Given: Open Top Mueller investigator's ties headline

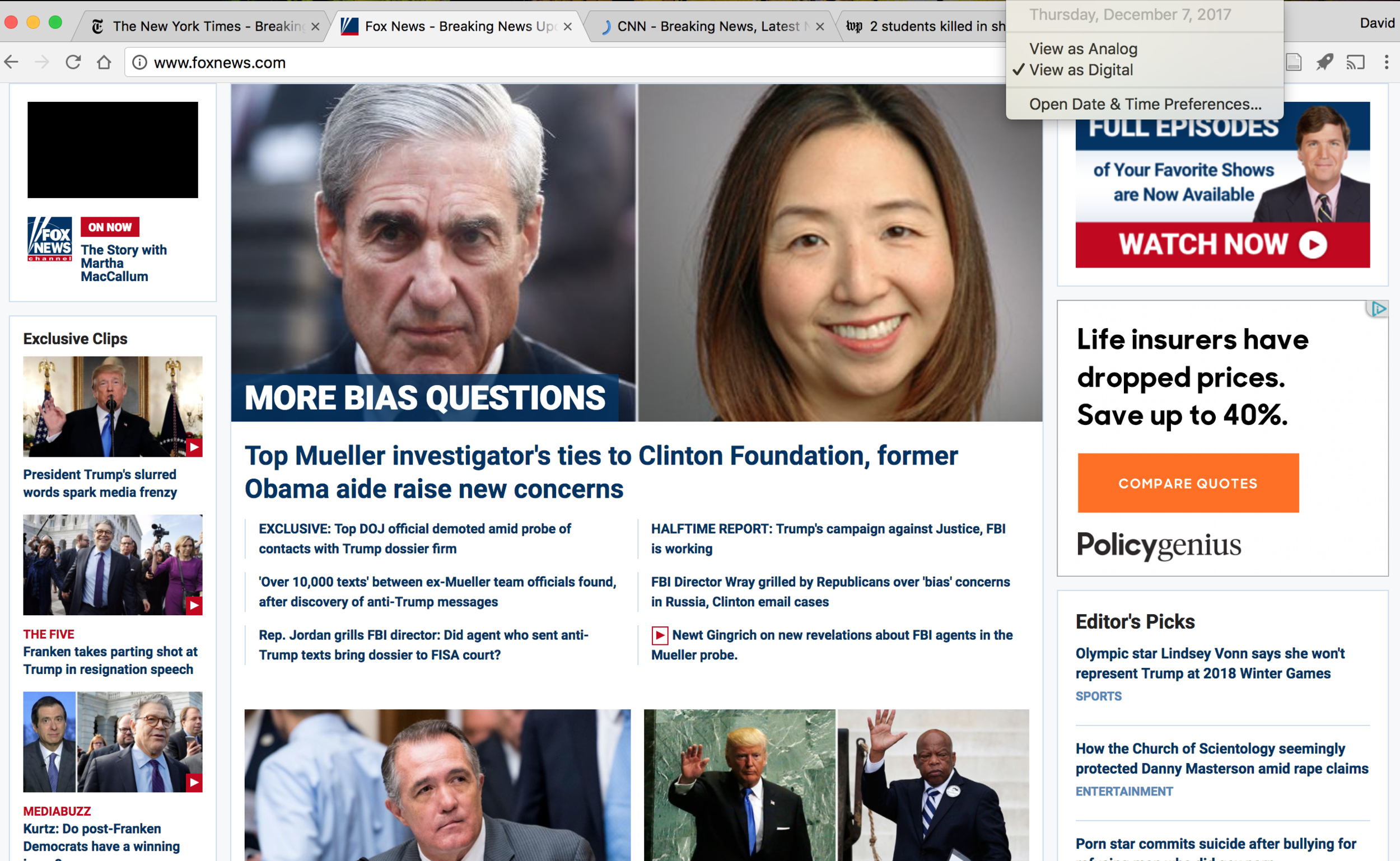Looking at the screenshot, I should click(601, 472).
